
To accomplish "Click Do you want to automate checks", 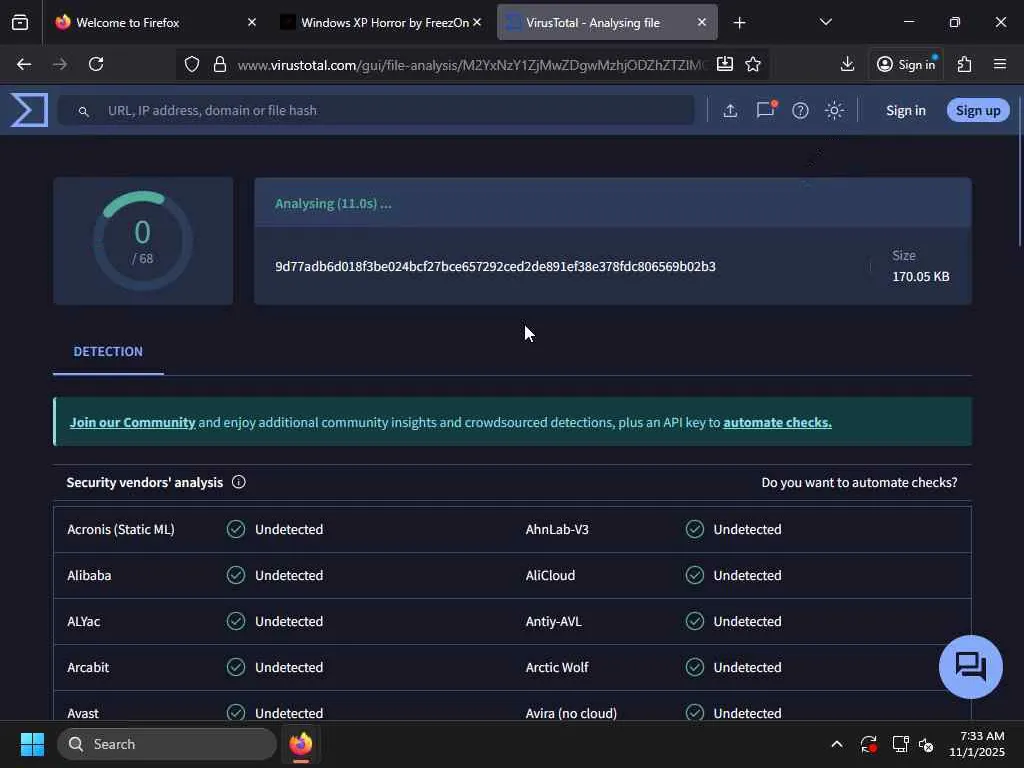I will [859, 483].
